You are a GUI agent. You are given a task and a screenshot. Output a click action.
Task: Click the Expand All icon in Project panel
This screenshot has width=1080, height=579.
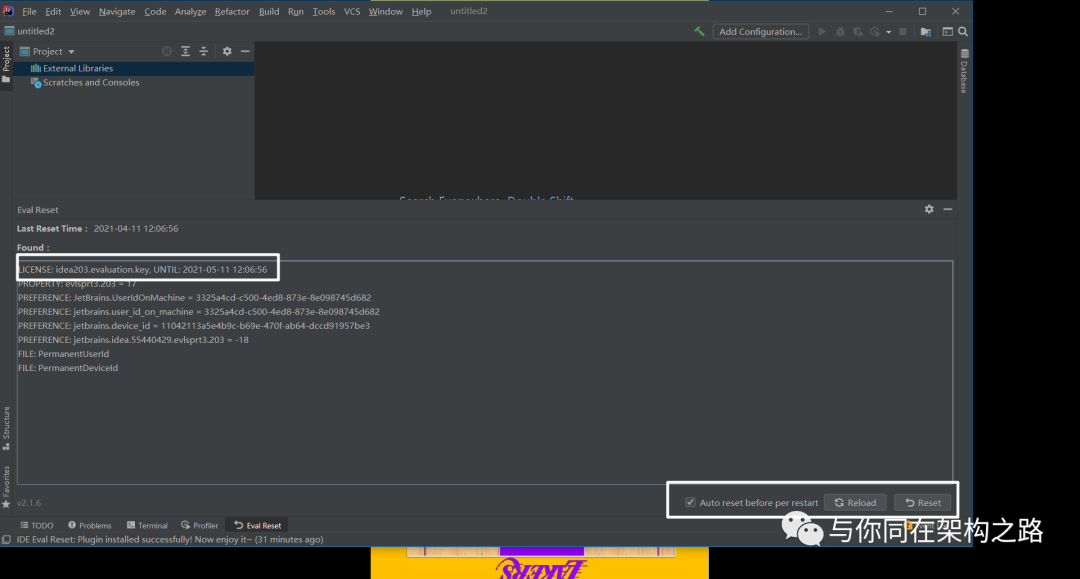pos(185,52)
